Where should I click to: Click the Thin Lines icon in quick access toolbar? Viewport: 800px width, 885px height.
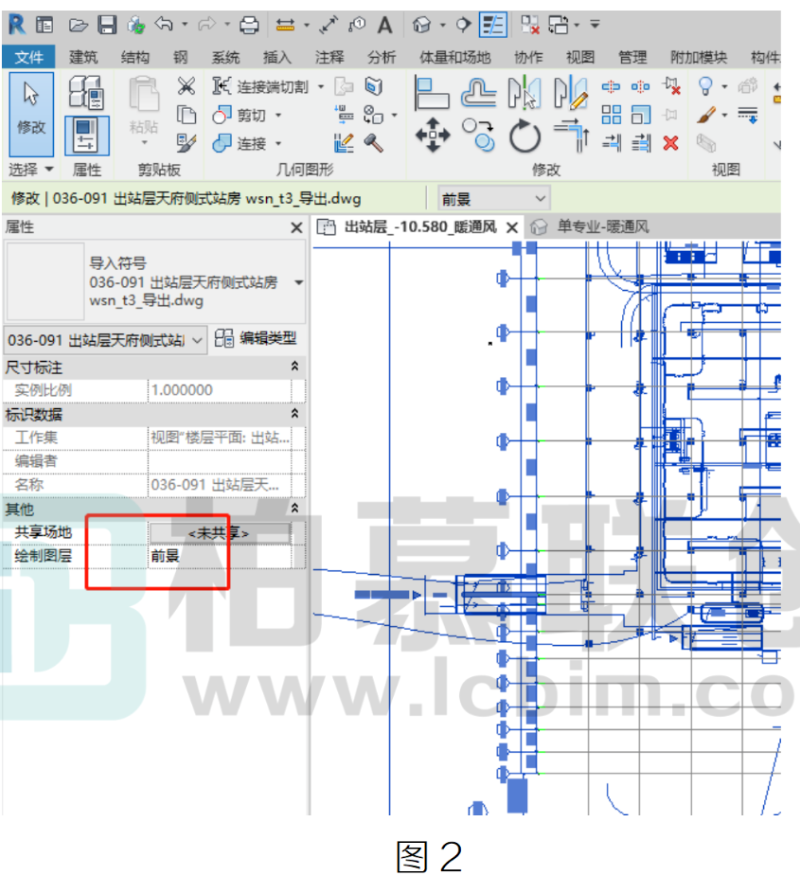point(493,25)
